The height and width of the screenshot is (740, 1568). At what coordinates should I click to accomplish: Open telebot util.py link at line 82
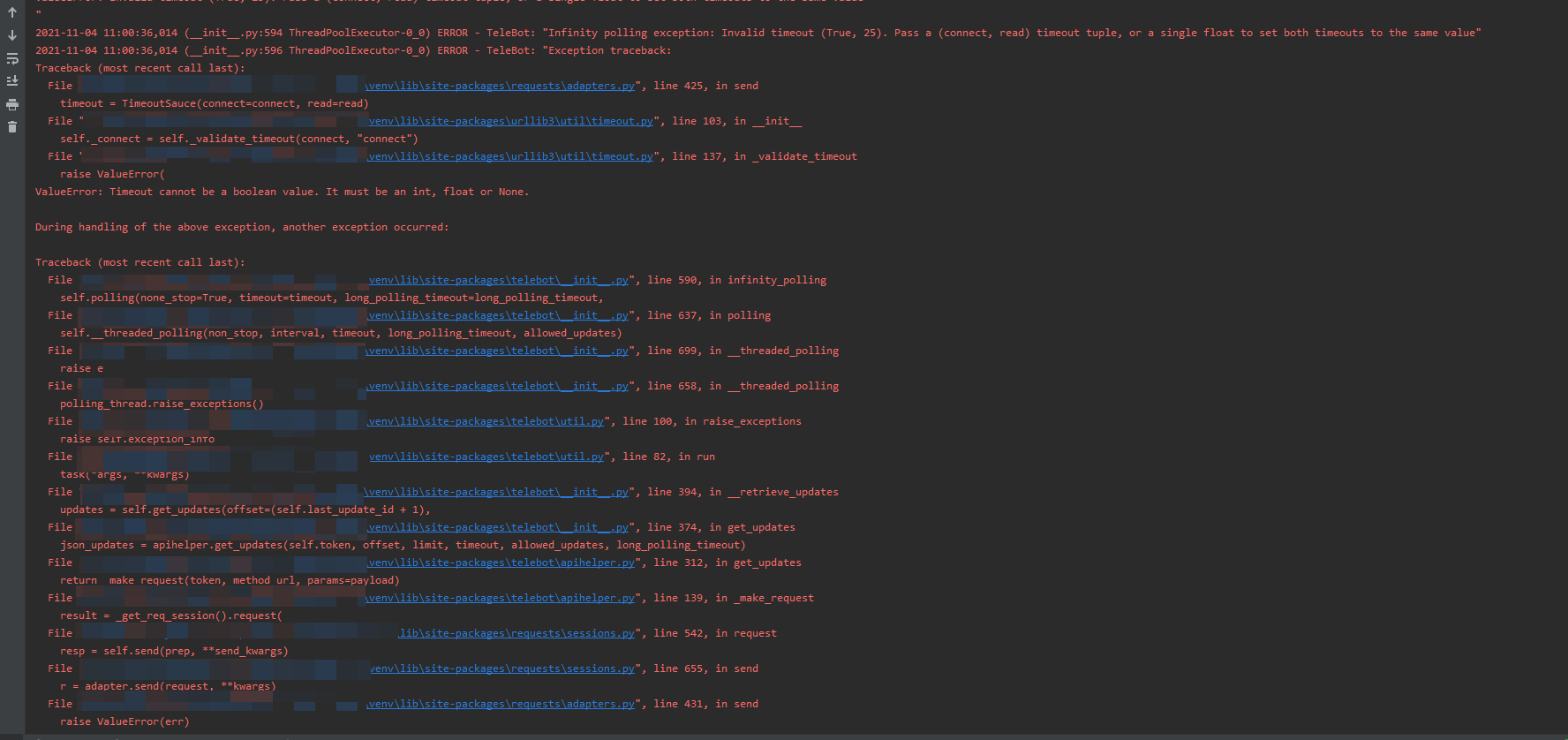point(486,457)
